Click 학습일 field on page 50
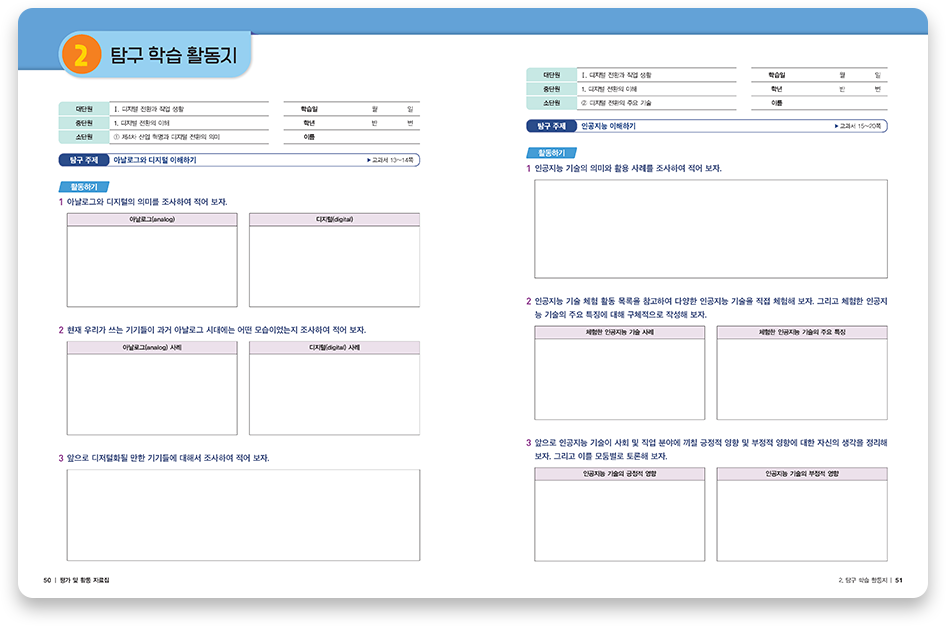 point(352,109)
